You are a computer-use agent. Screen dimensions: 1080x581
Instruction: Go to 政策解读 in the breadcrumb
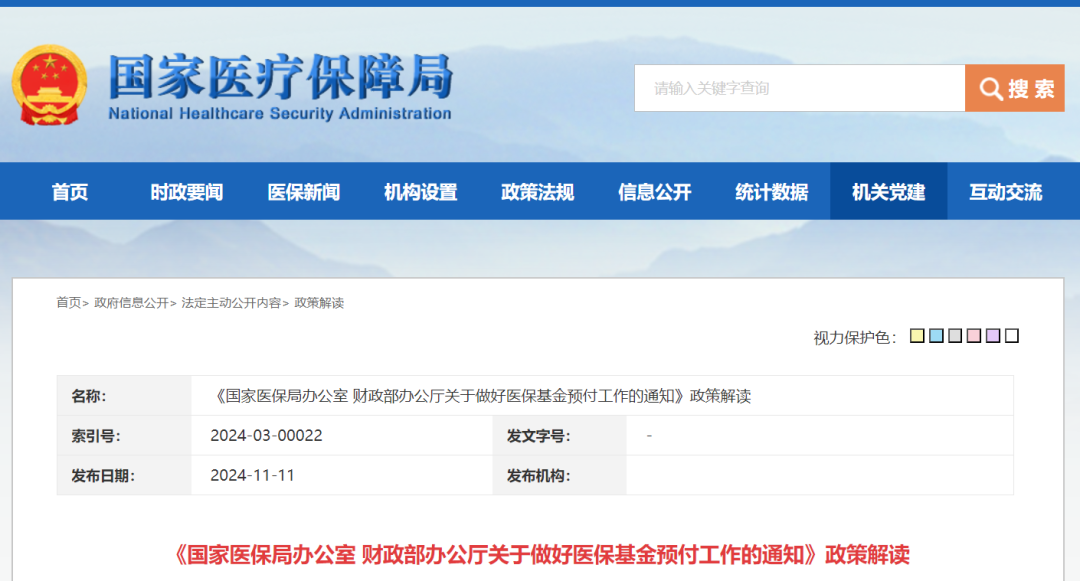(319, 303)
